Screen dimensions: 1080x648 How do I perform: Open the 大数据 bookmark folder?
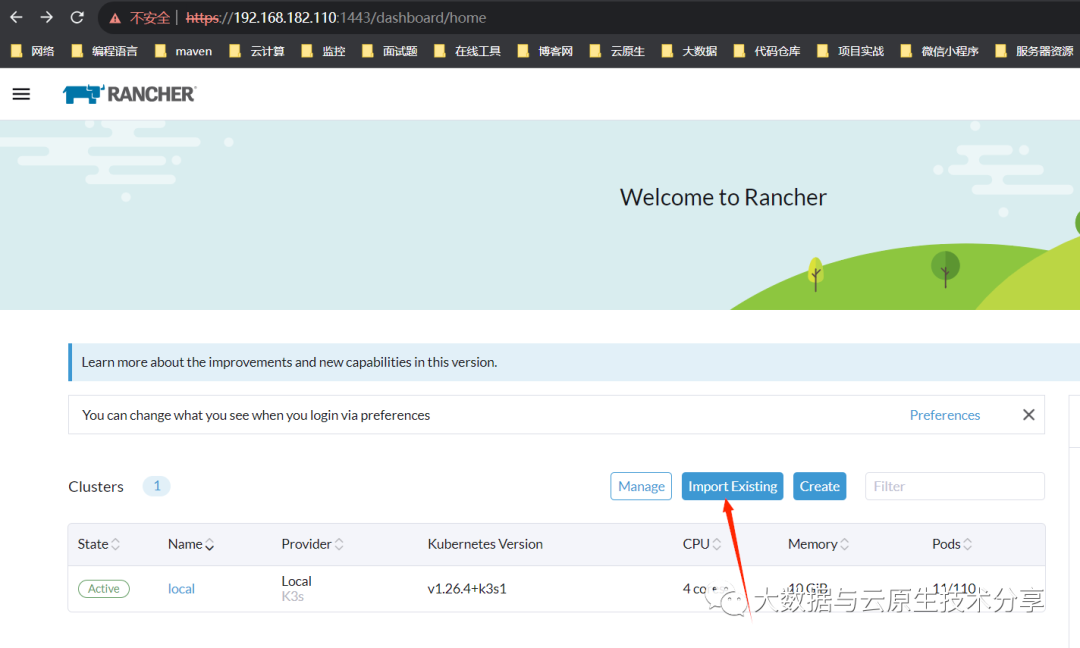(689, 51)
